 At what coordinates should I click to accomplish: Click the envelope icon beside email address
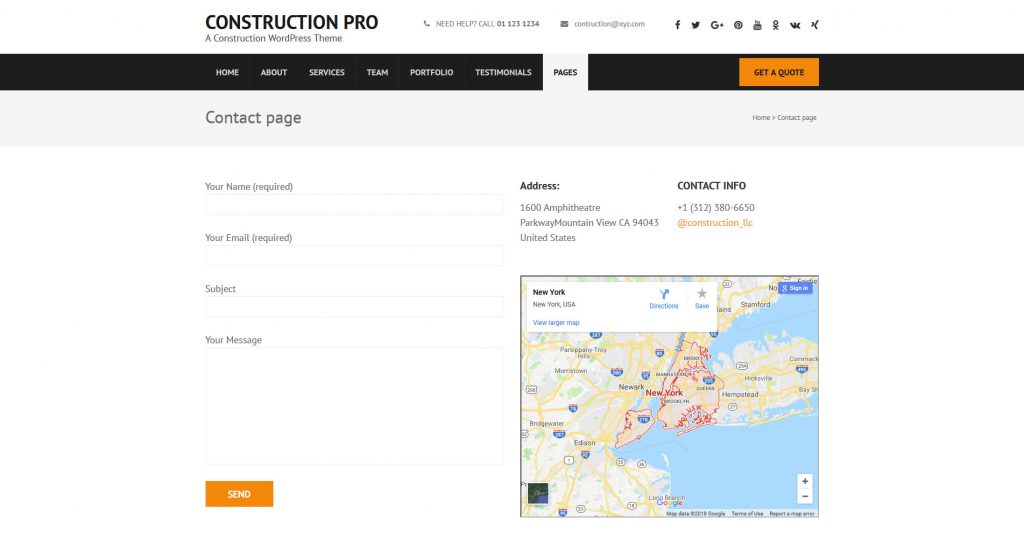point(564,24)
